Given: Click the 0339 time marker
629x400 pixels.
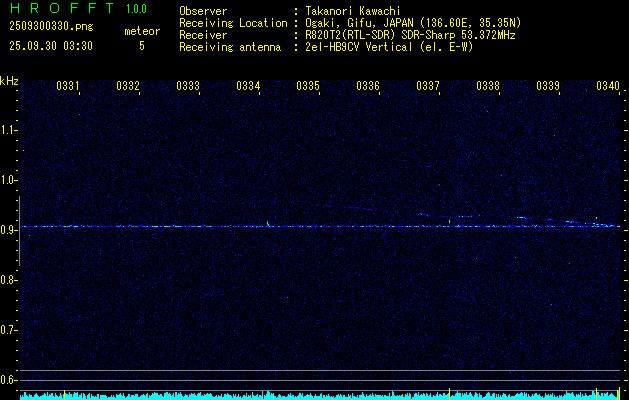Looking at the screenshot, I should (x=548, y=86).
